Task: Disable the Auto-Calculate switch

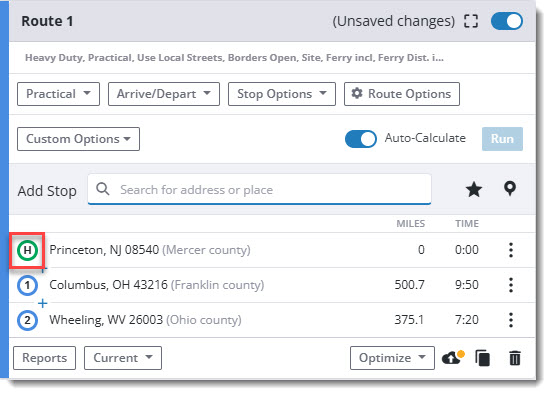Action: [361, 139]
